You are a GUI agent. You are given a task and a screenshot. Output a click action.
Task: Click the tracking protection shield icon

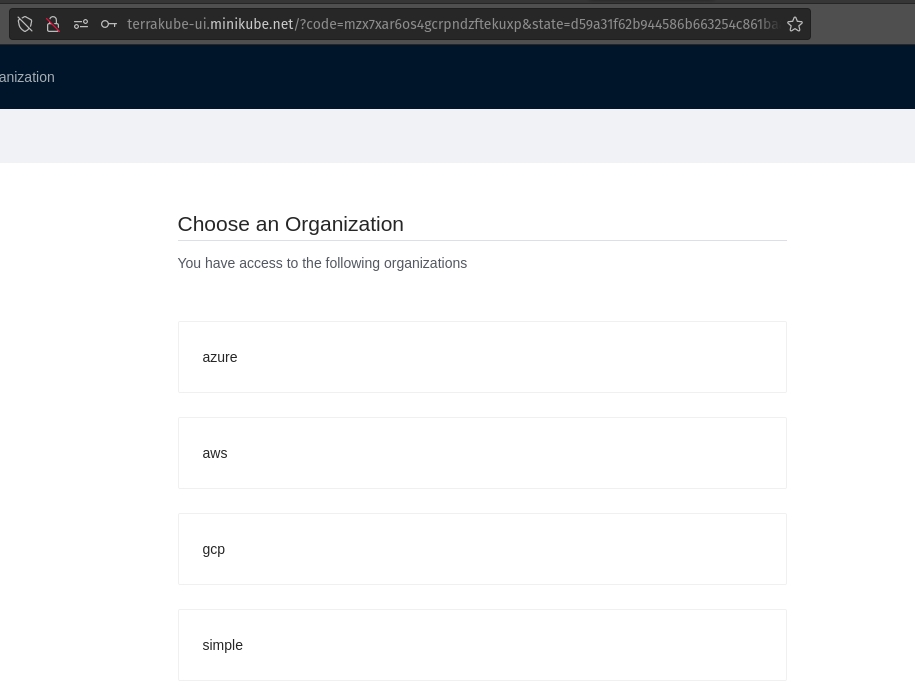point(25,24)
